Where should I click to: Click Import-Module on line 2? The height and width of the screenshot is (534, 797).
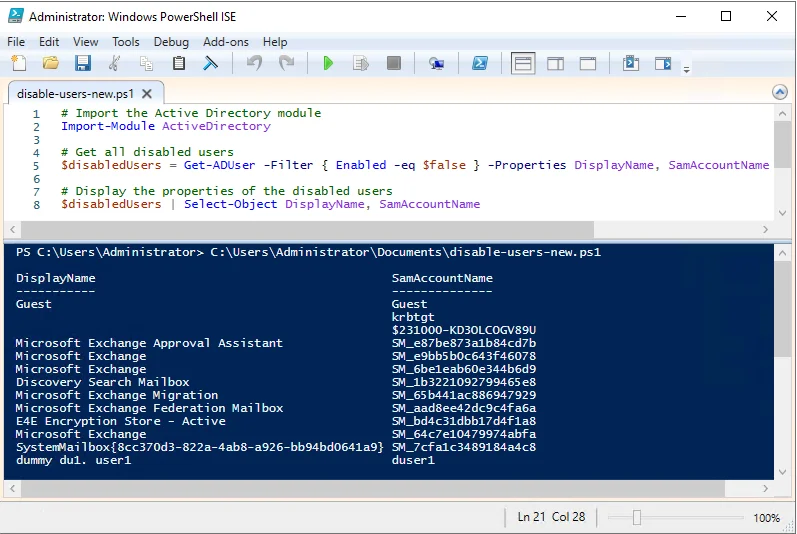pos(108,126)
